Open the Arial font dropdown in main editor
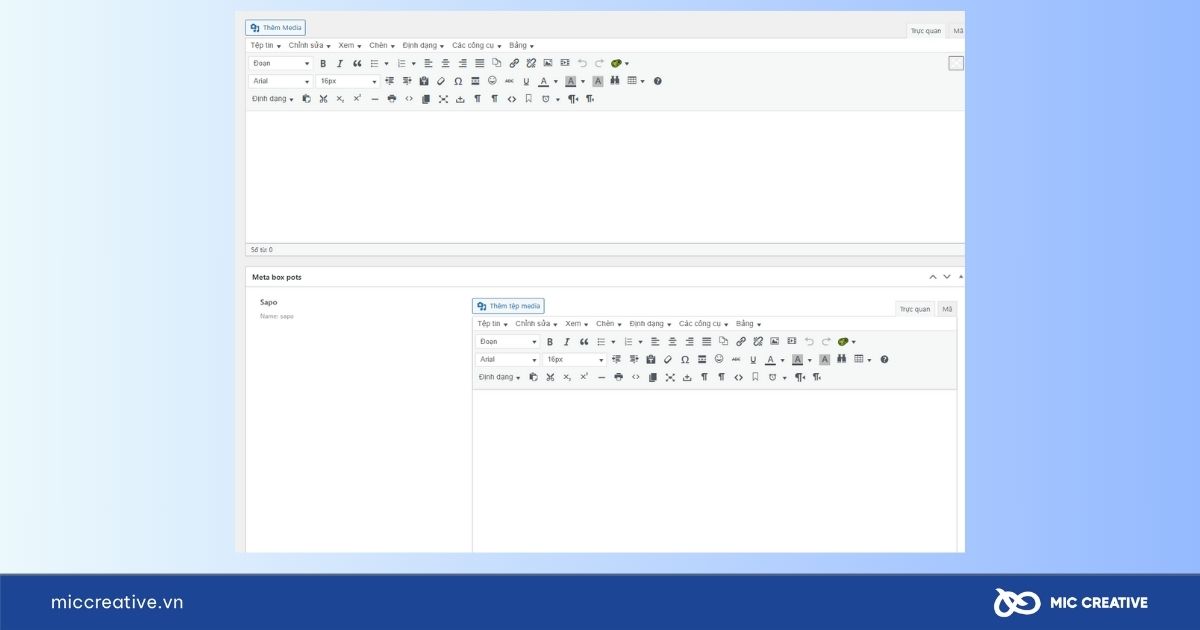Screen dimensions: 1200x630 coord(281,81)
